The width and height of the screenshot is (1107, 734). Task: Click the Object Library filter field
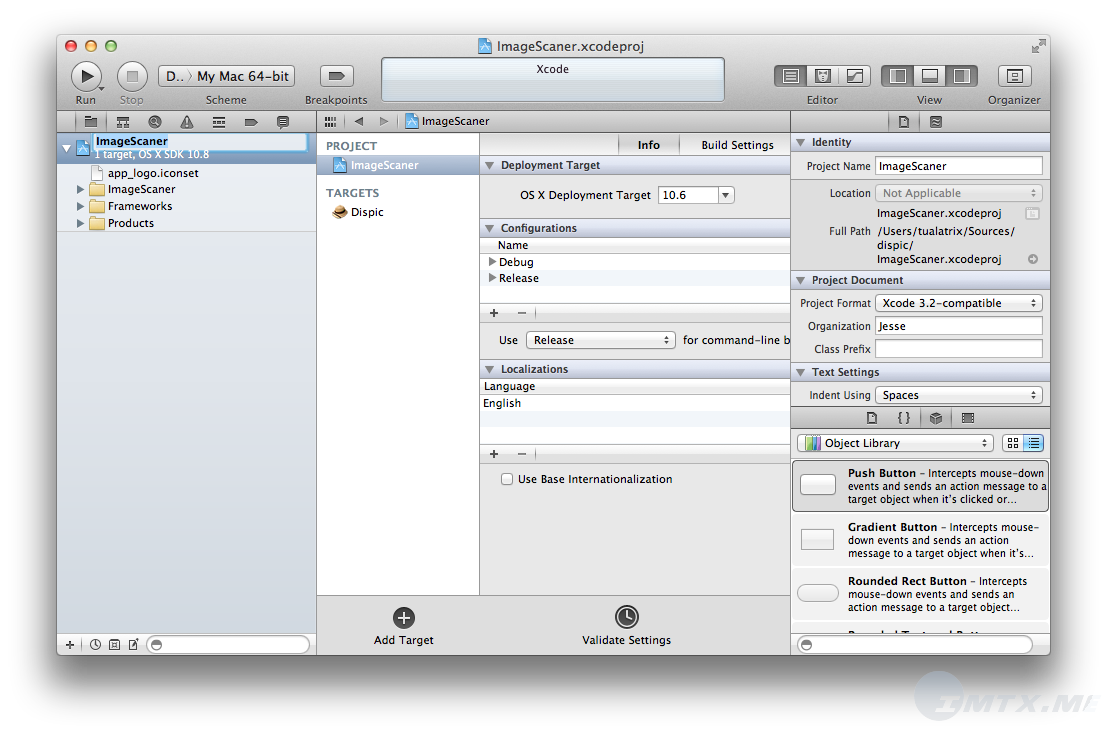tap(915, 644)
